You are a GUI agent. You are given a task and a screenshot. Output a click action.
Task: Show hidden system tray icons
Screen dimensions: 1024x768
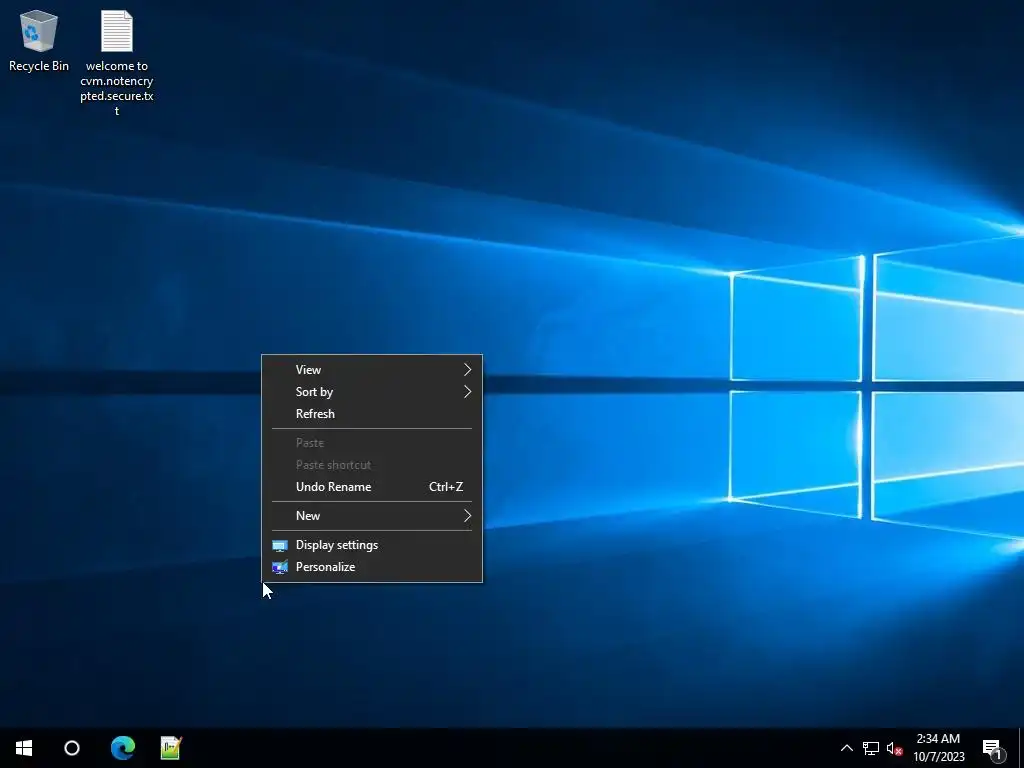pyautogui.click(x=846, y=748)
